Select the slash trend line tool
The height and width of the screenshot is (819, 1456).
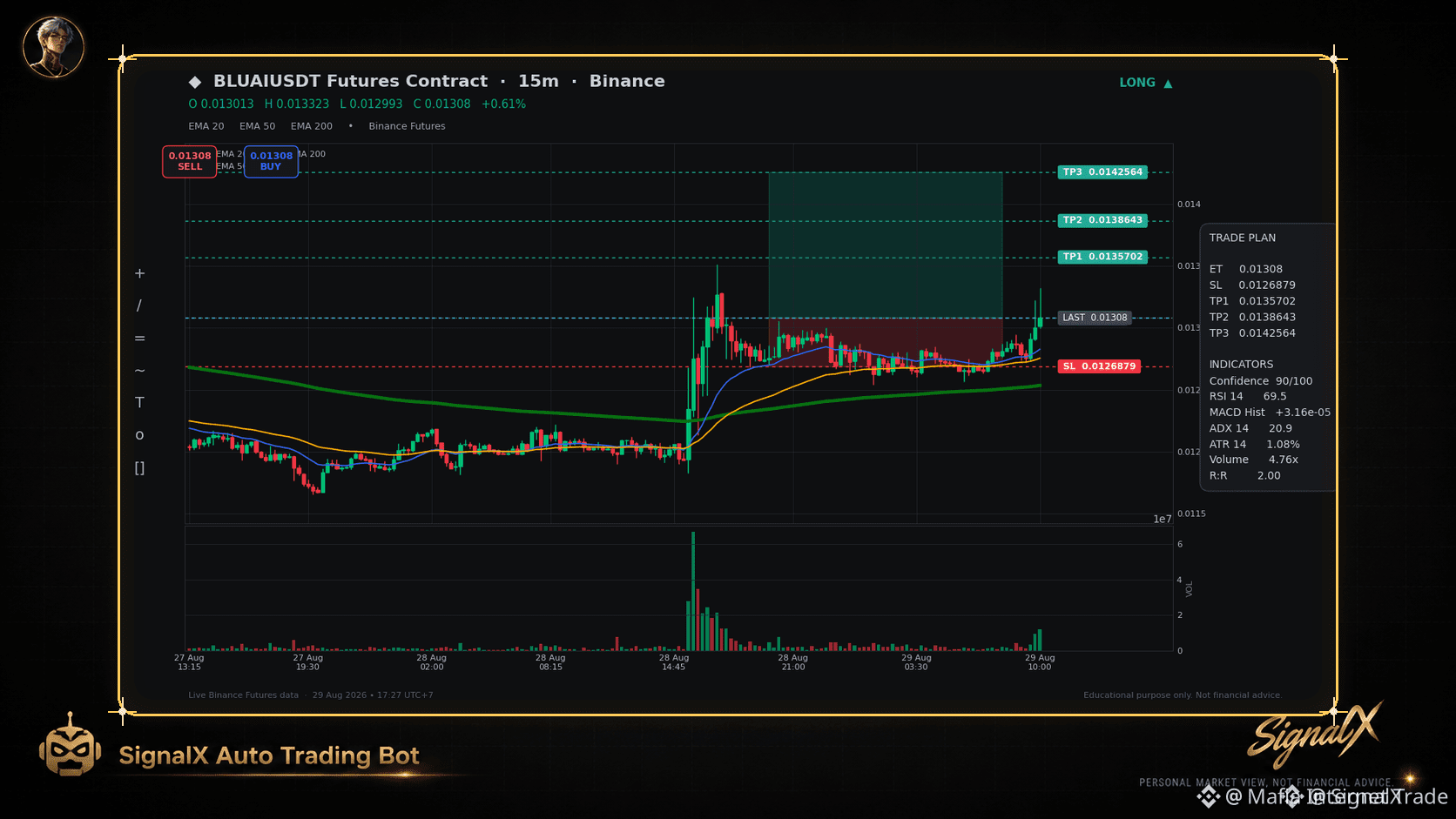[x=139, y=305]
